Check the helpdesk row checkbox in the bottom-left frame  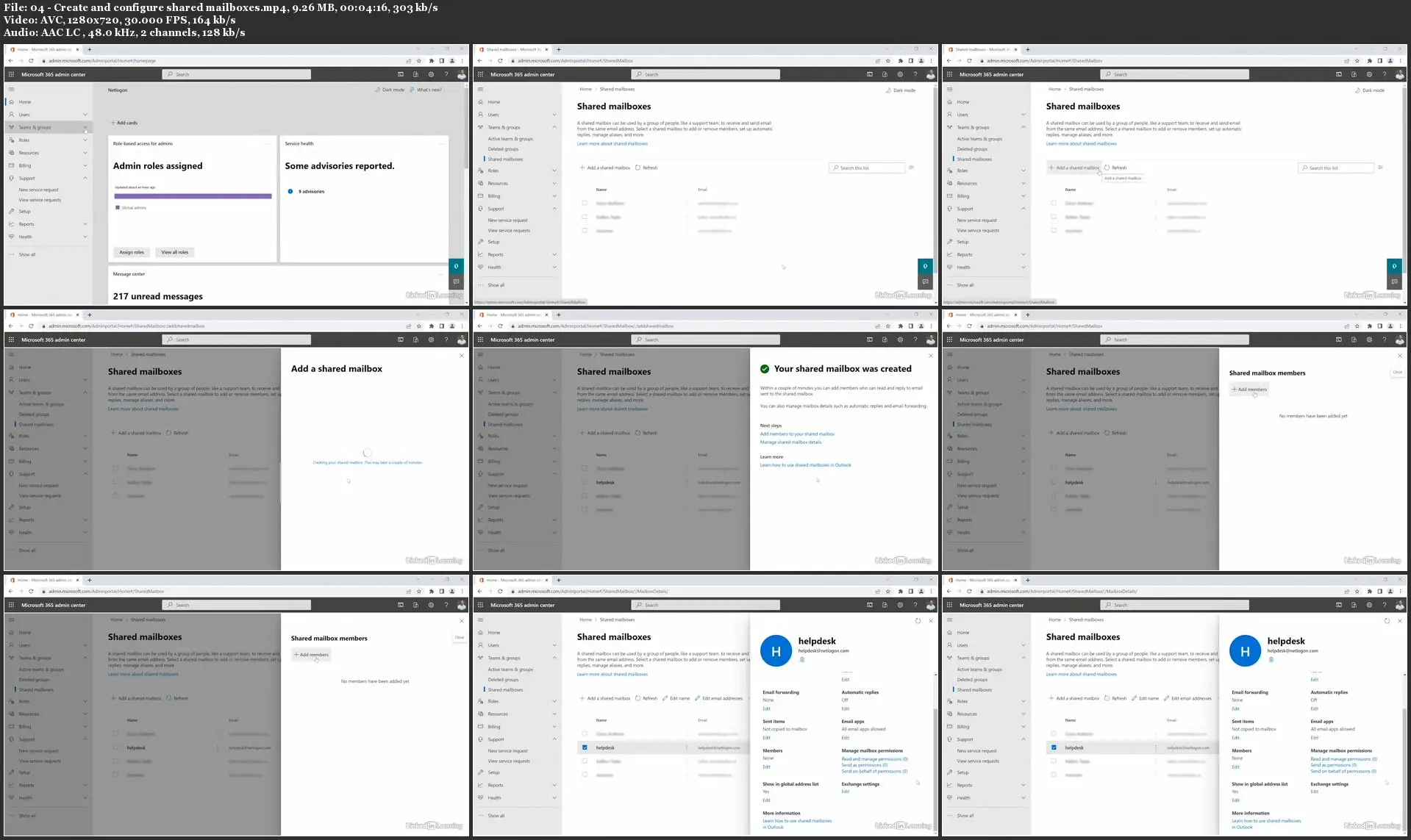click(115, 747)
